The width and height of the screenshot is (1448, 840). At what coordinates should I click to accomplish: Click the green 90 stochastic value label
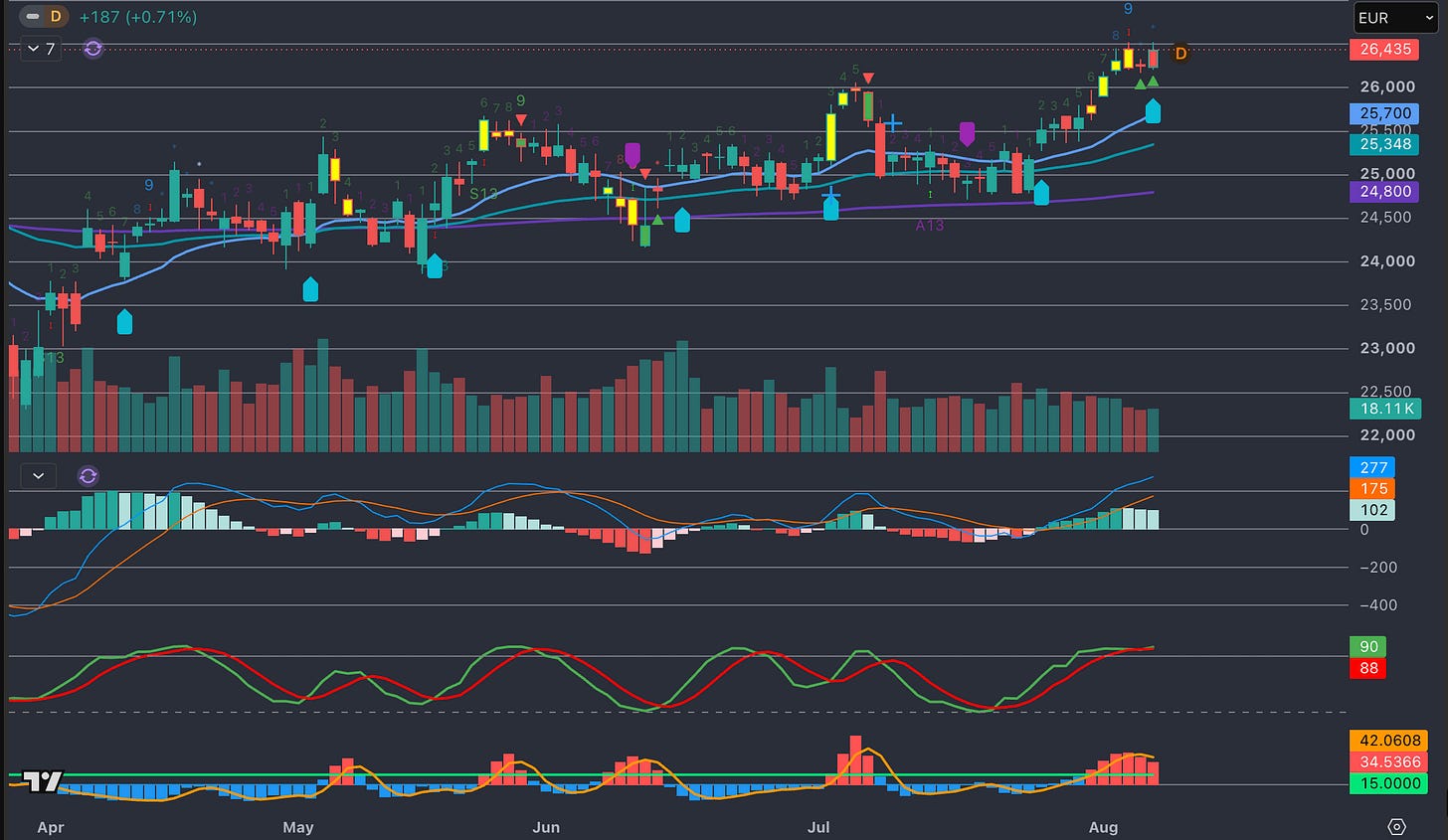click(x=1367, y=647)
